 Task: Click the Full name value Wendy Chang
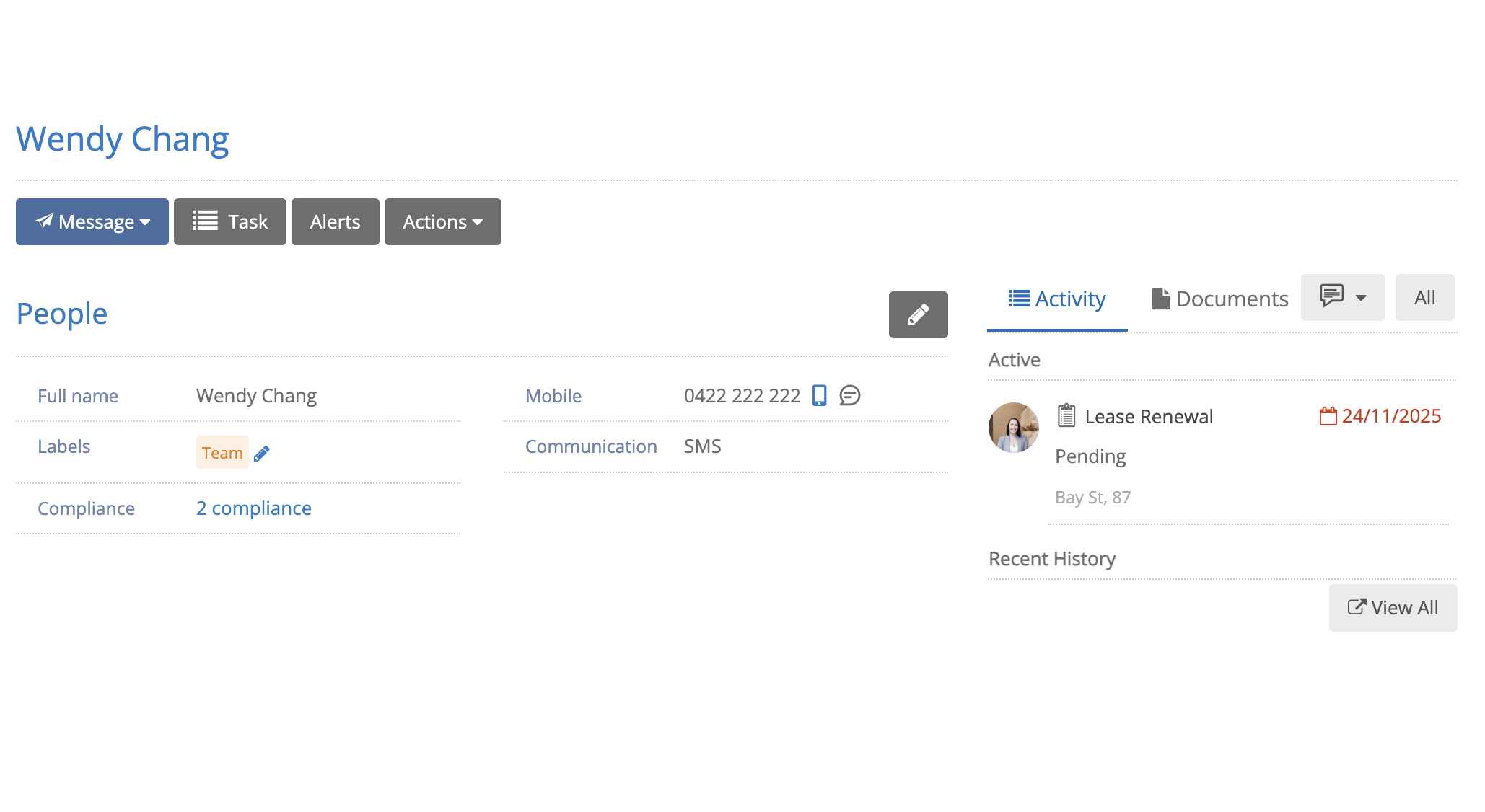coord(256,397)
